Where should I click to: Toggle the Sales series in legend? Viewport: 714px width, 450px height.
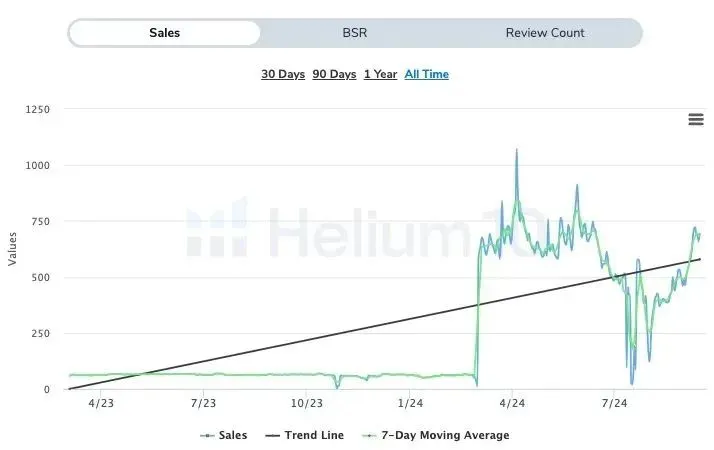point(232,436)
